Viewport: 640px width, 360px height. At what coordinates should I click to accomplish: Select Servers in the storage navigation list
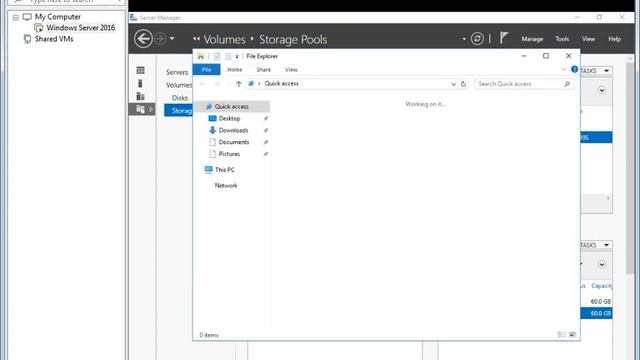click(177, 72)
